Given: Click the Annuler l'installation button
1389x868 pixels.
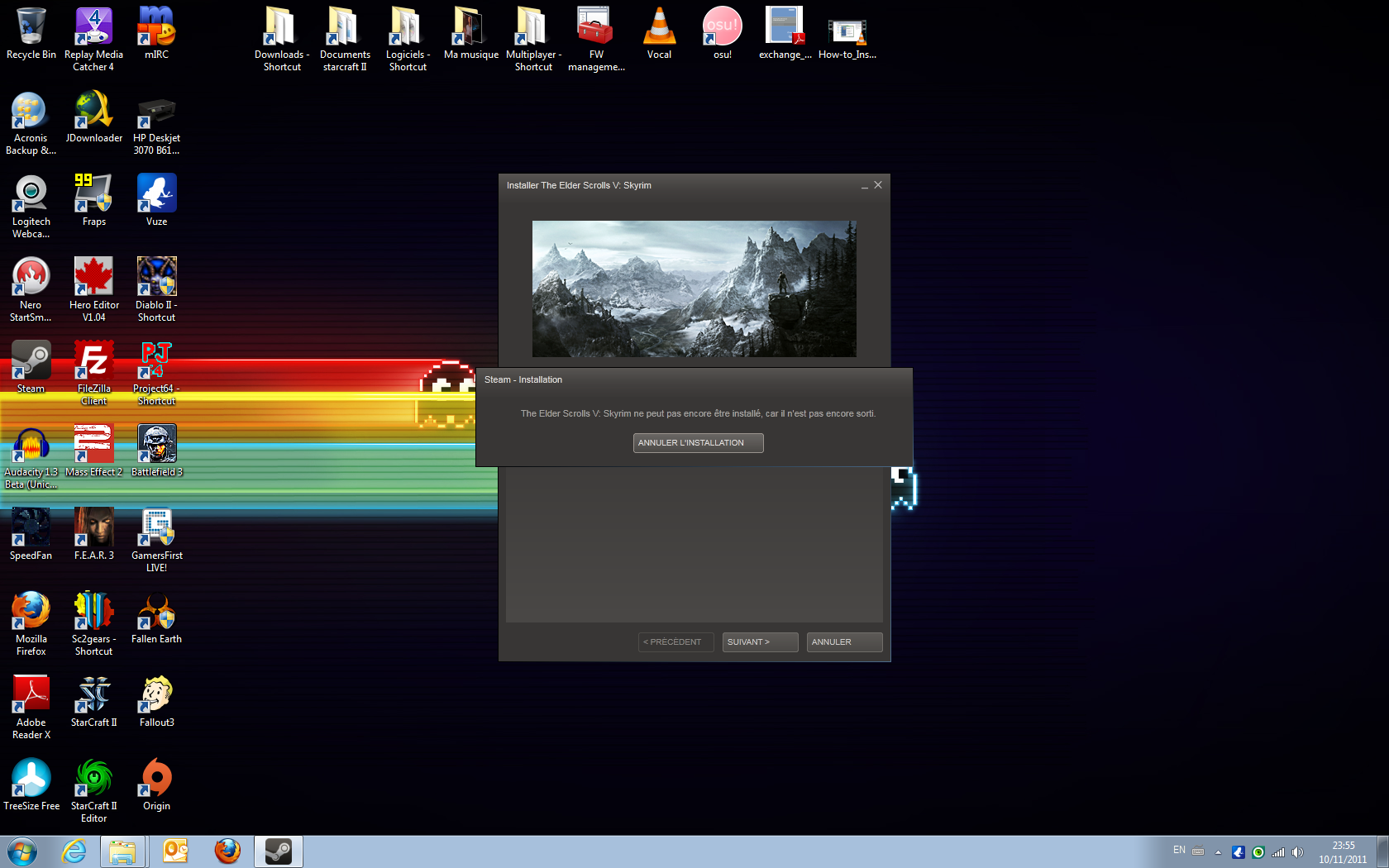Looking at the screenshot, I should tap(698, 443).
